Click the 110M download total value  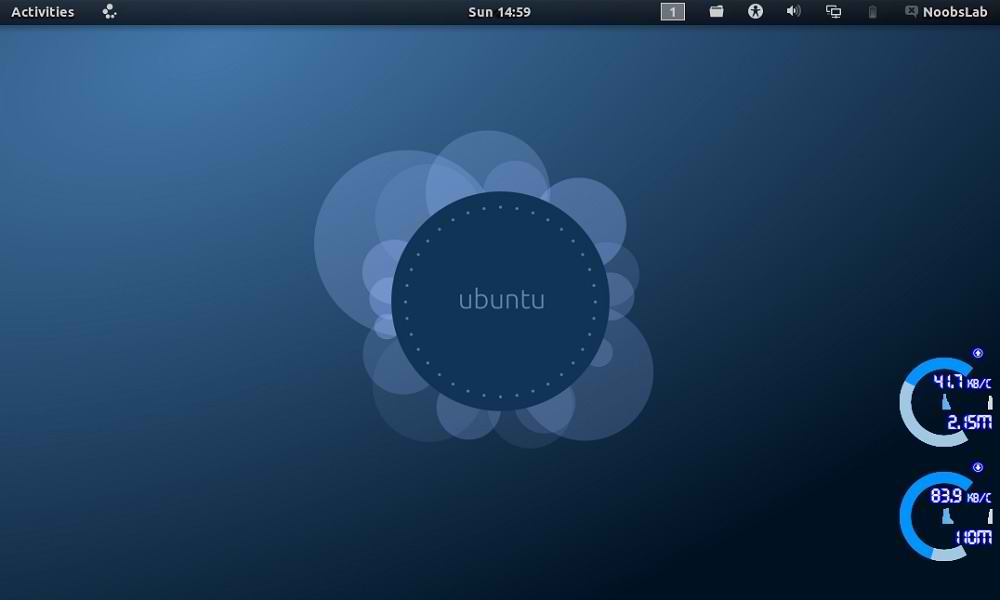tap(973, 538)
